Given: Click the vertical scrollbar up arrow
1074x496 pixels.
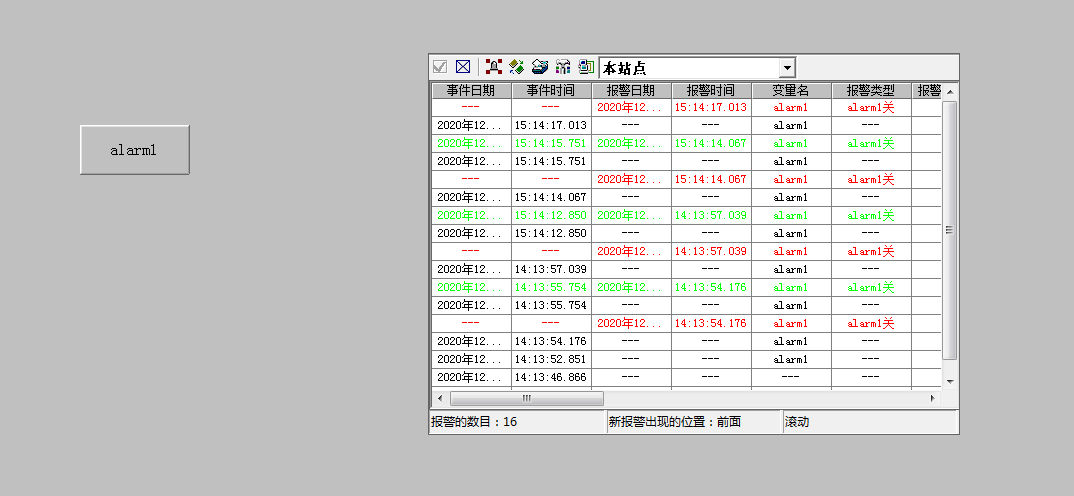Looking at the screenshot, I should coord(949,92).
